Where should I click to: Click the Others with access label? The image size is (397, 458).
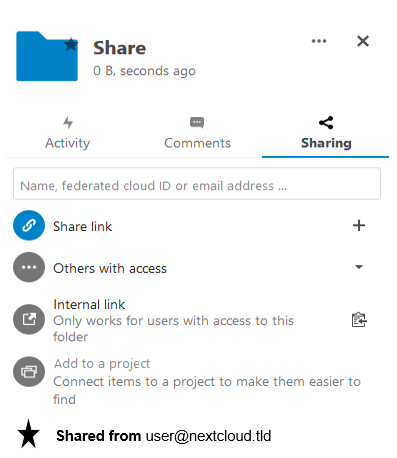point(110,268)
